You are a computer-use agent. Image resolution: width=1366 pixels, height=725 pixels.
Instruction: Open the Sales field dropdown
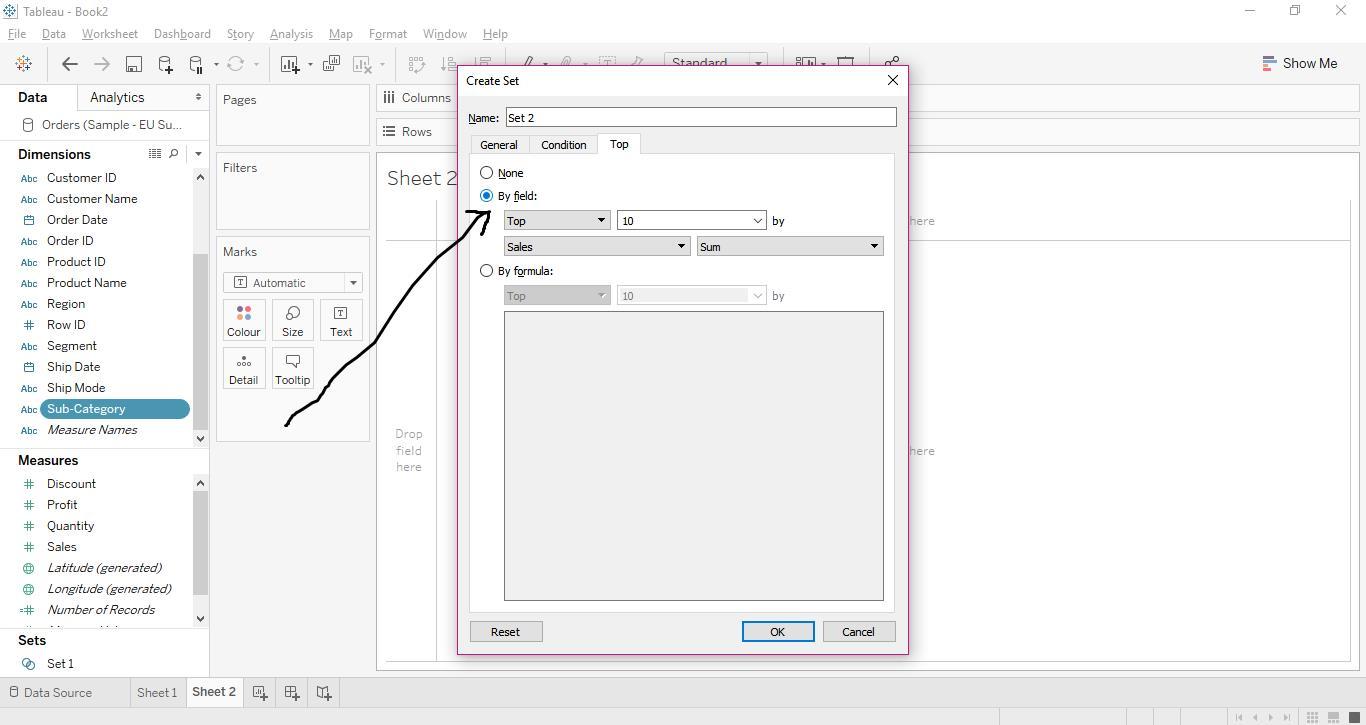point(681,246)
